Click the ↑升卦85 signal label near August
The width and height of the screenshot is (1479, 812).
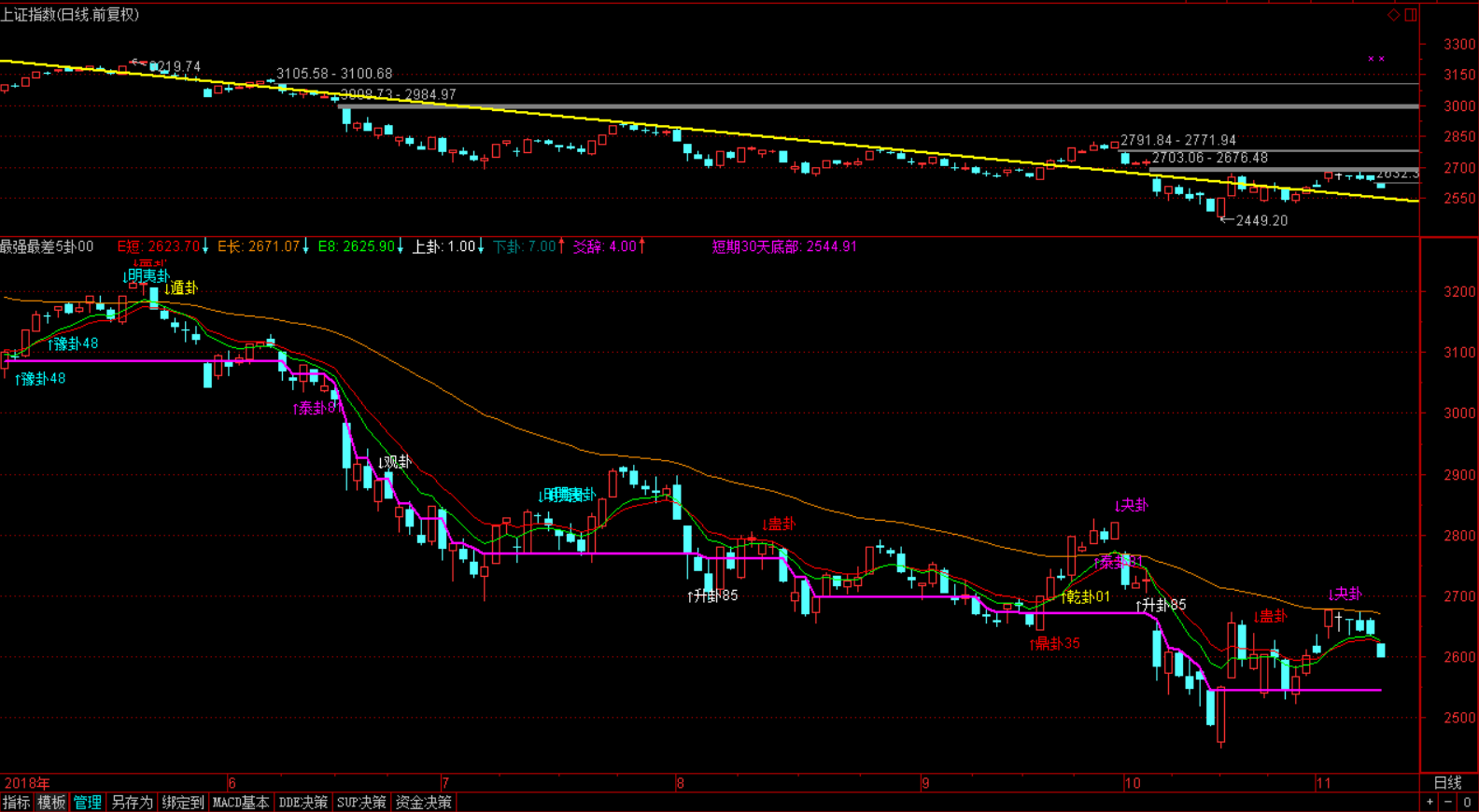point(712,595)
